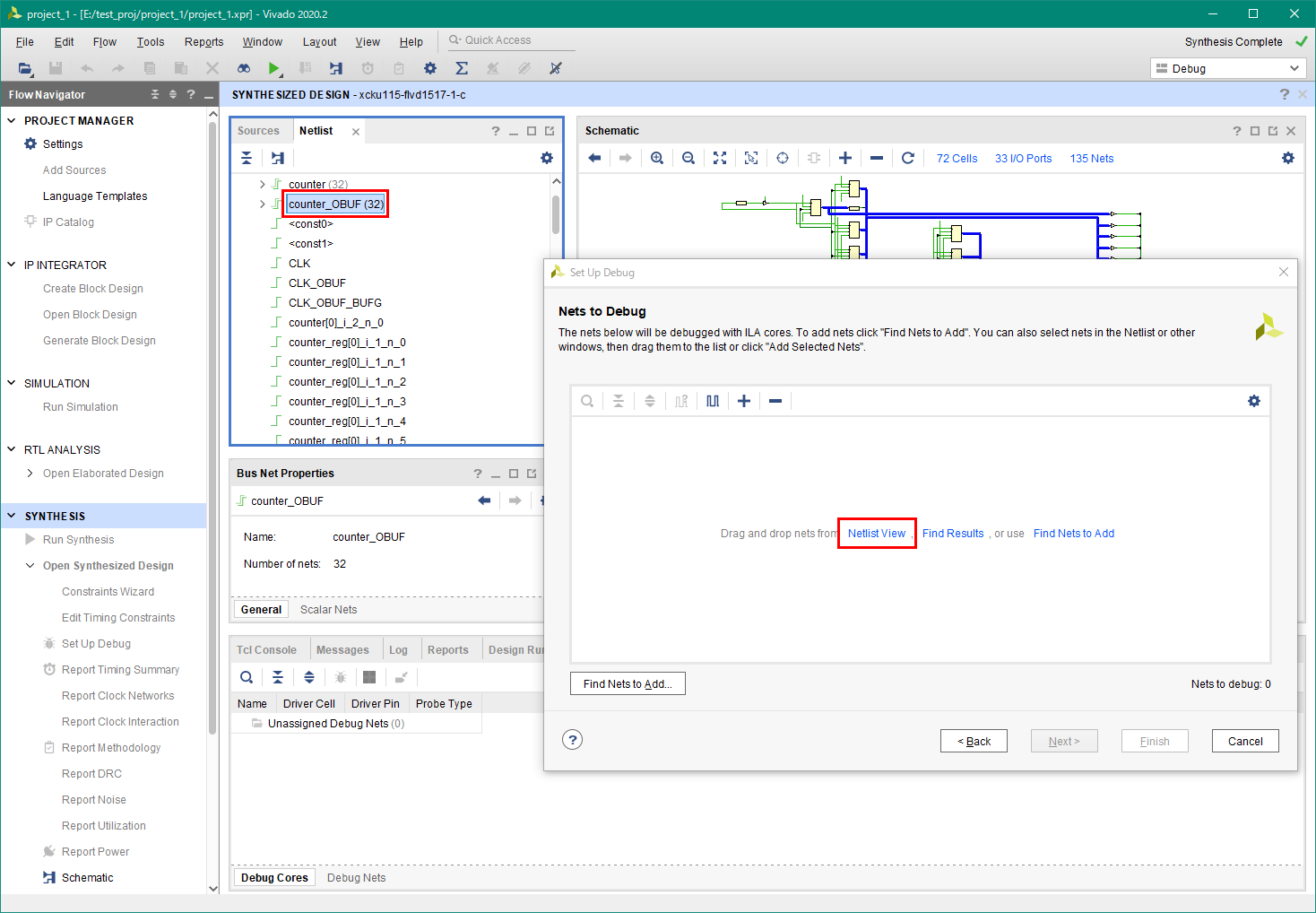
Task: Regenerate schematic with refresh icon
Action: pyautogui.click(x=908, y=158)
